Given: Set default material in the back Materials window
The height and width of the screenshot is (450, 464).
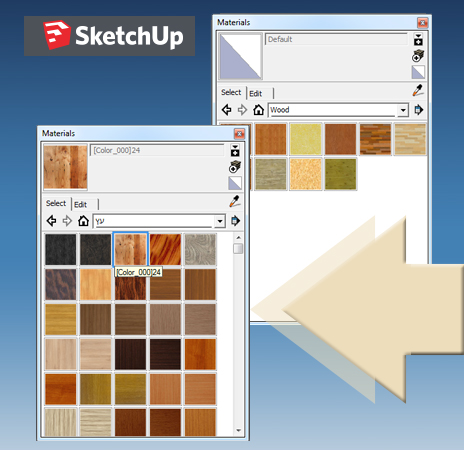Looking at the screenshot, I should (x=418, y=72).
